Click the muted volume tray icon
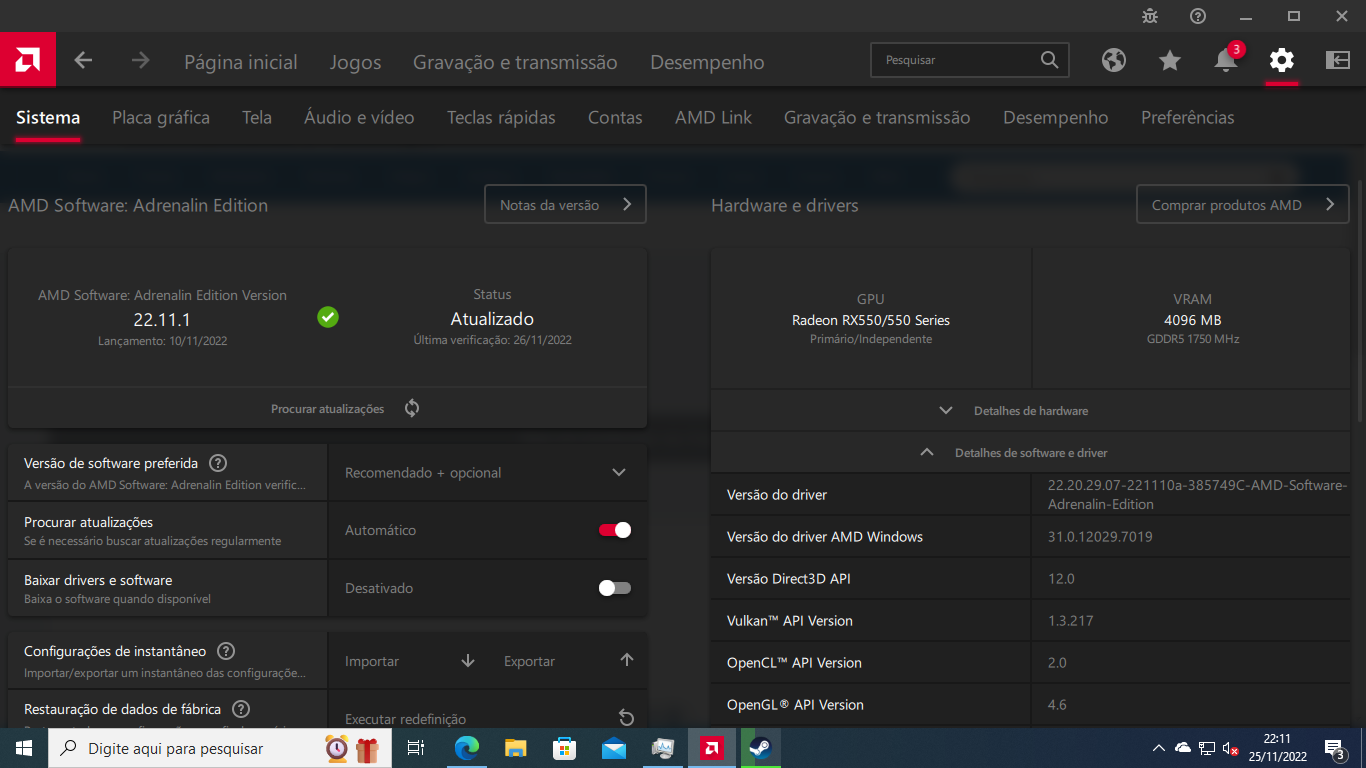 [x=1231, y=748]
